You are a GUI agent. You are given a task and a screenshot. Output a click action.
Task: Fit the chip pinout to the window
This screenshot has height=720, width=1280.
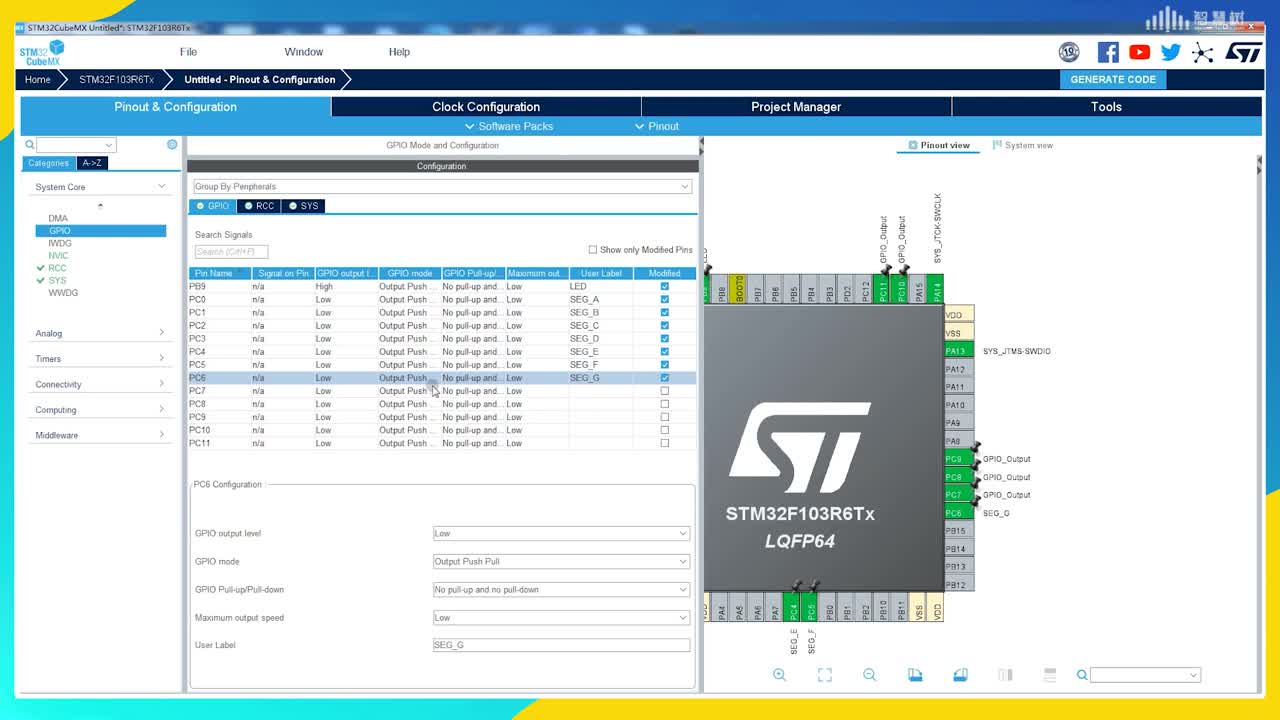coord(825,675)
